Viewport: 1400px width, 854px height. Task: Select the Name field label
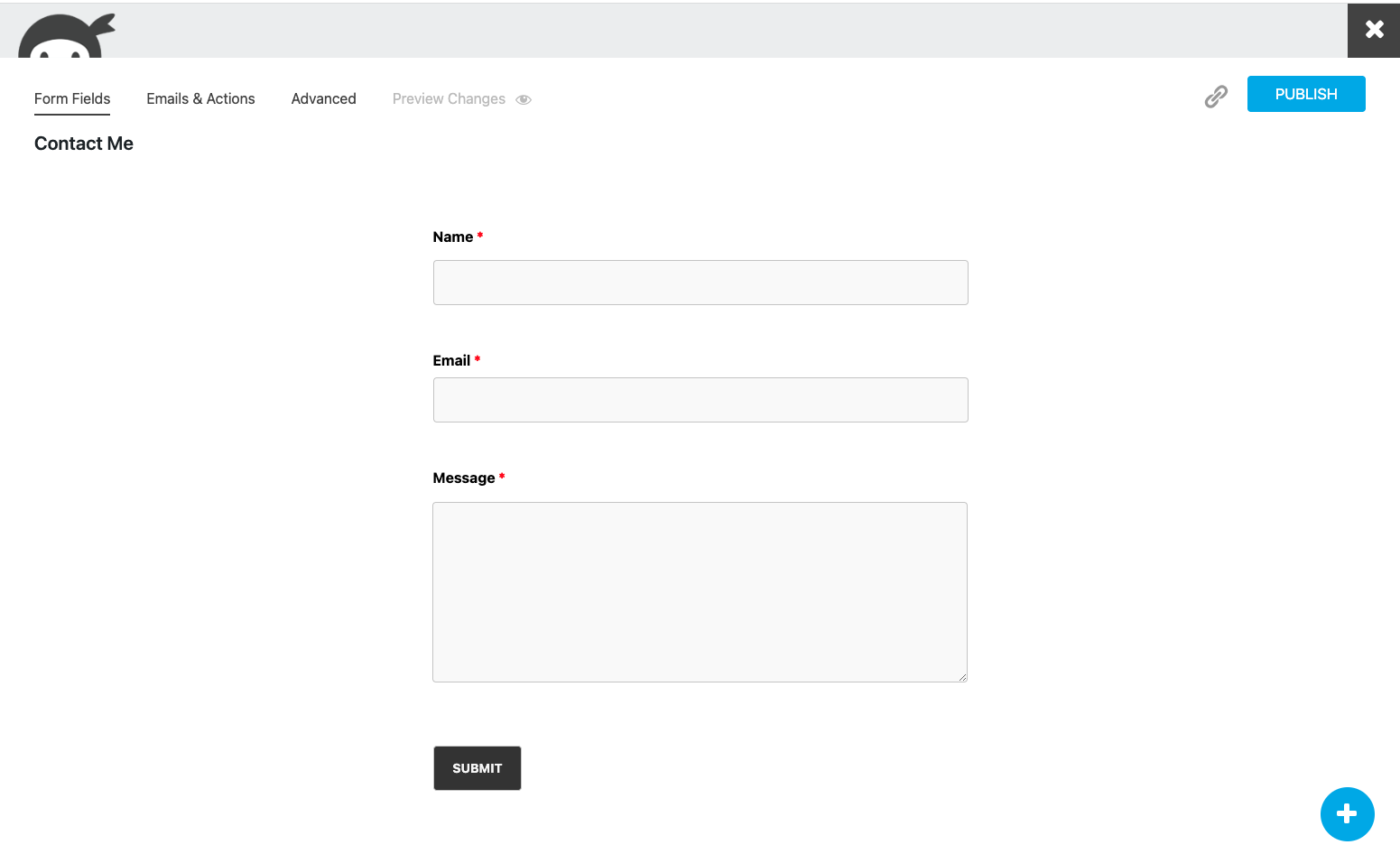pyautogui.click(x=453, y=237)
